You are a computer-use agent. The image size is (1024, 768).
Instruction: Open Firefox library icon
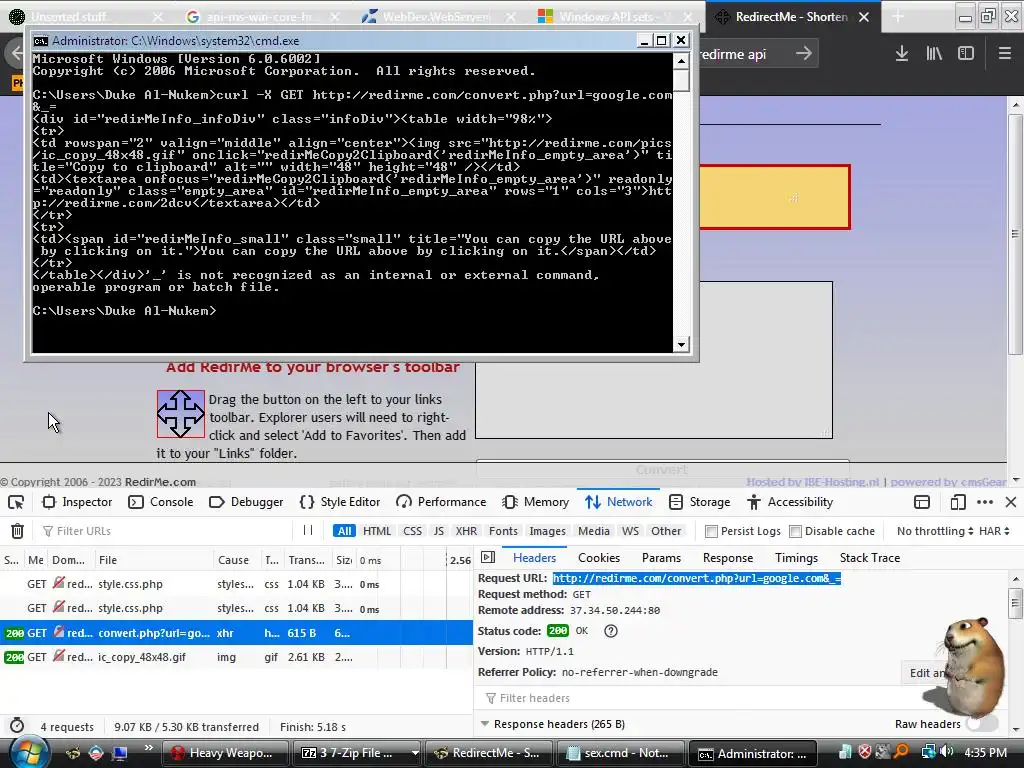pyautogui.click(x=934, y=54)
